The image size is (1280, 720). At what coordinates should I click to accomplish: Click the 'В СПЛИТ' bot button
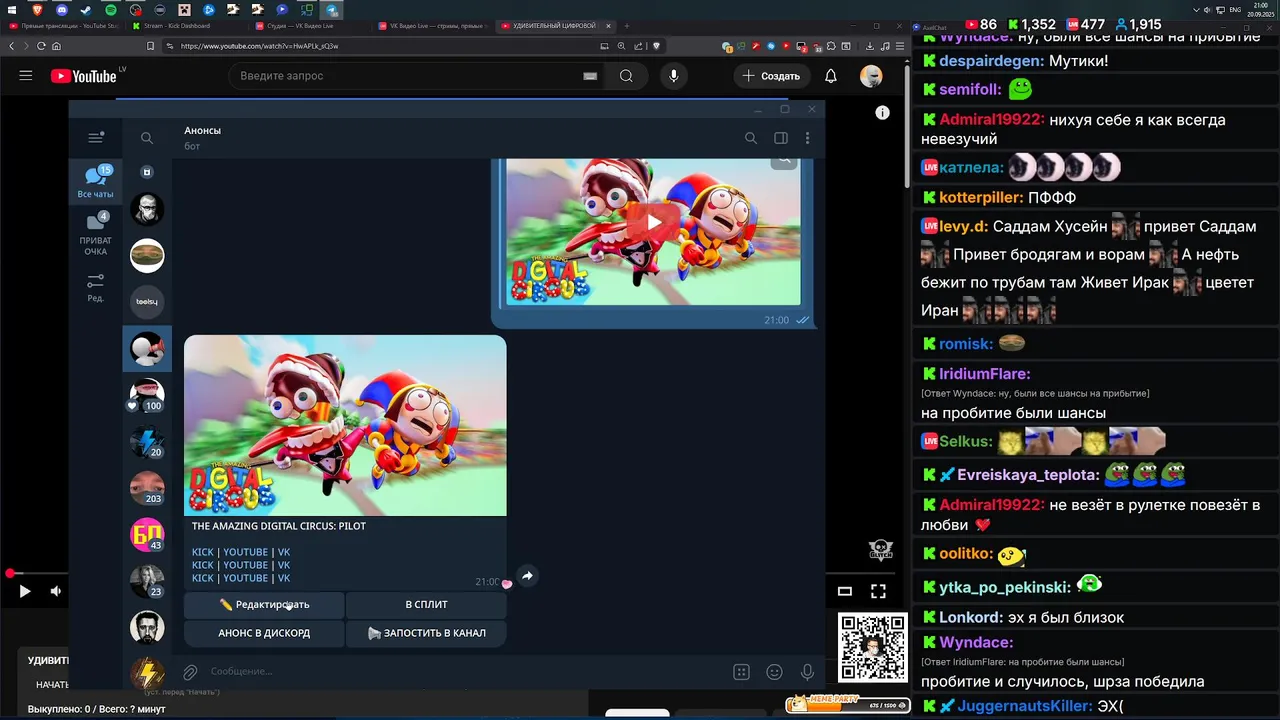[x=426, y=604]
